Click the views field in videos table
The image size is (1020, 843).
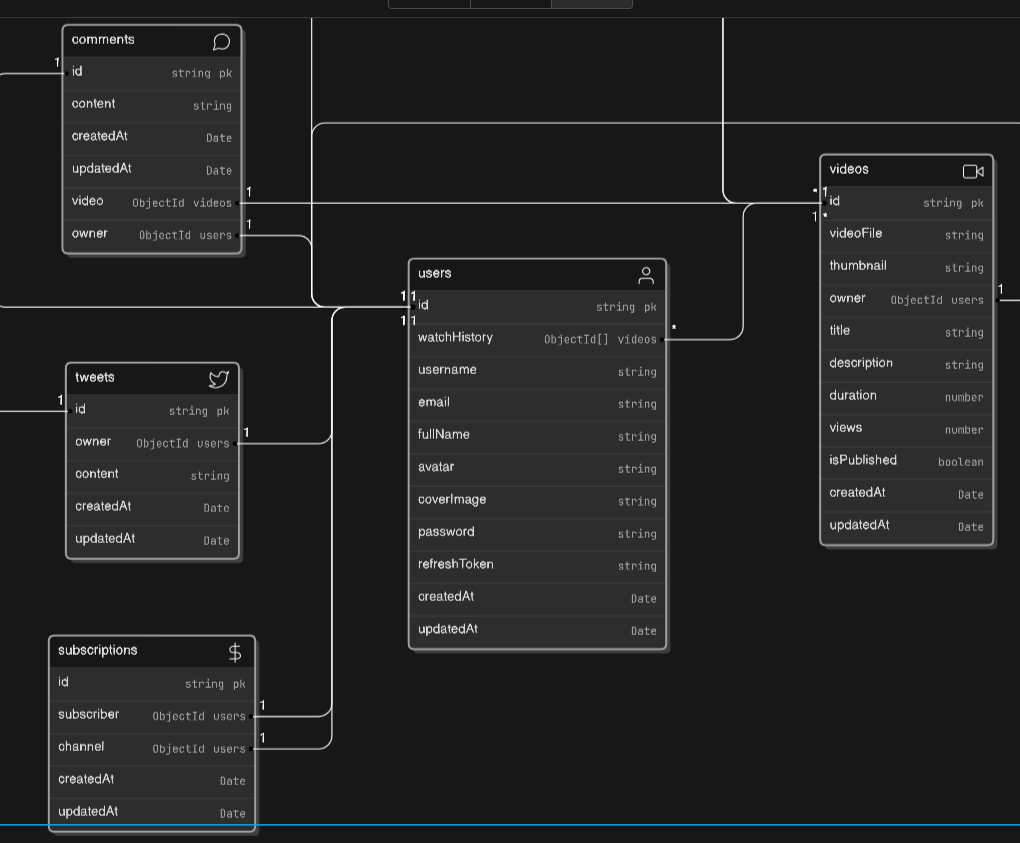click(907, 430)
